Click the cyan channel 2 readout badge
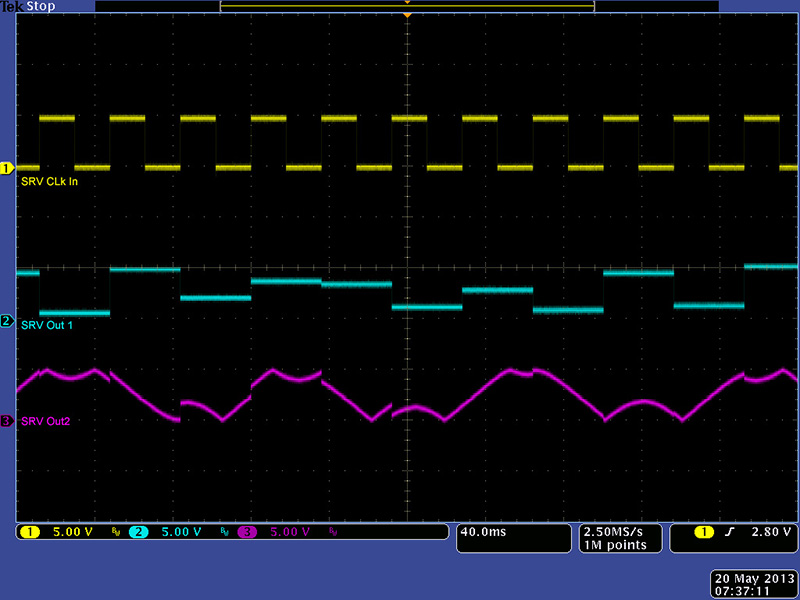The image size is (800, 600). [138, 532]
